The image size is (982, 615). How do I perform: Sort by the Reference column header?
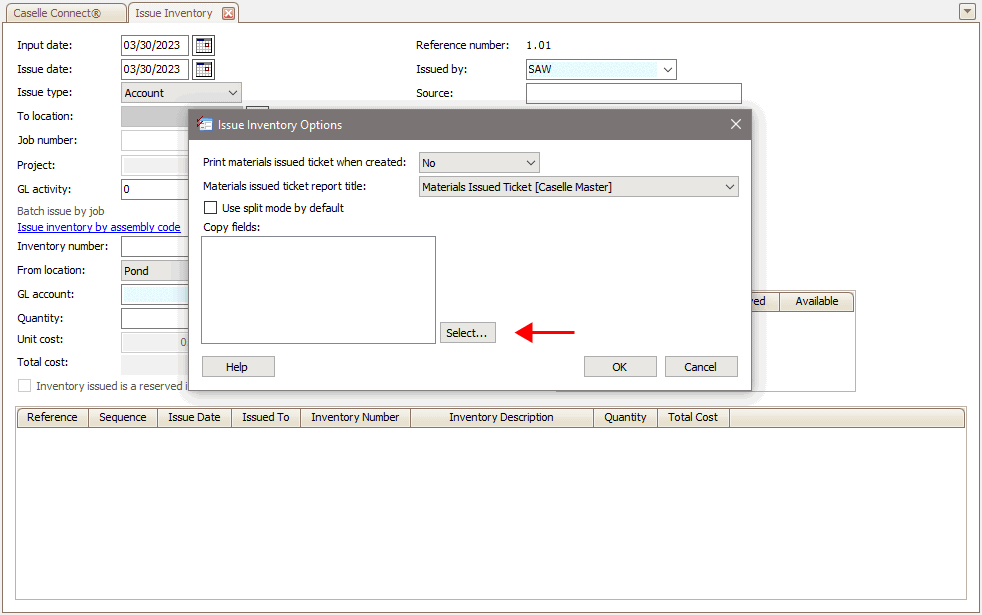point(53,417)
